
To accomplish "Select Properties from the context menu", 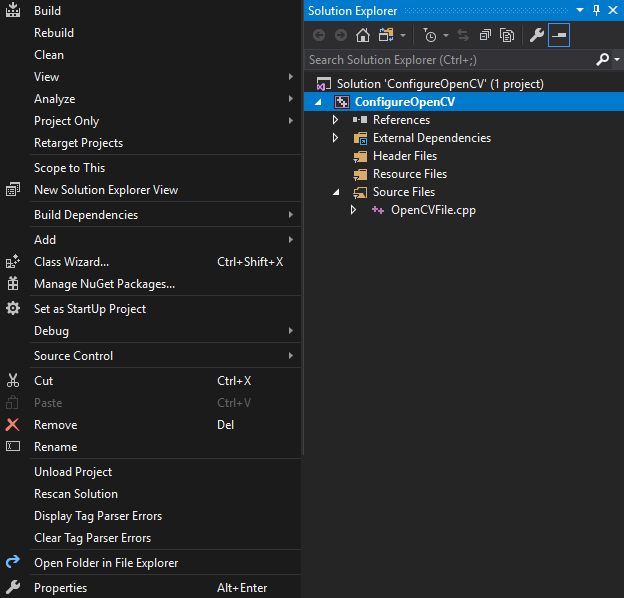I will click(x=60, y=588).
